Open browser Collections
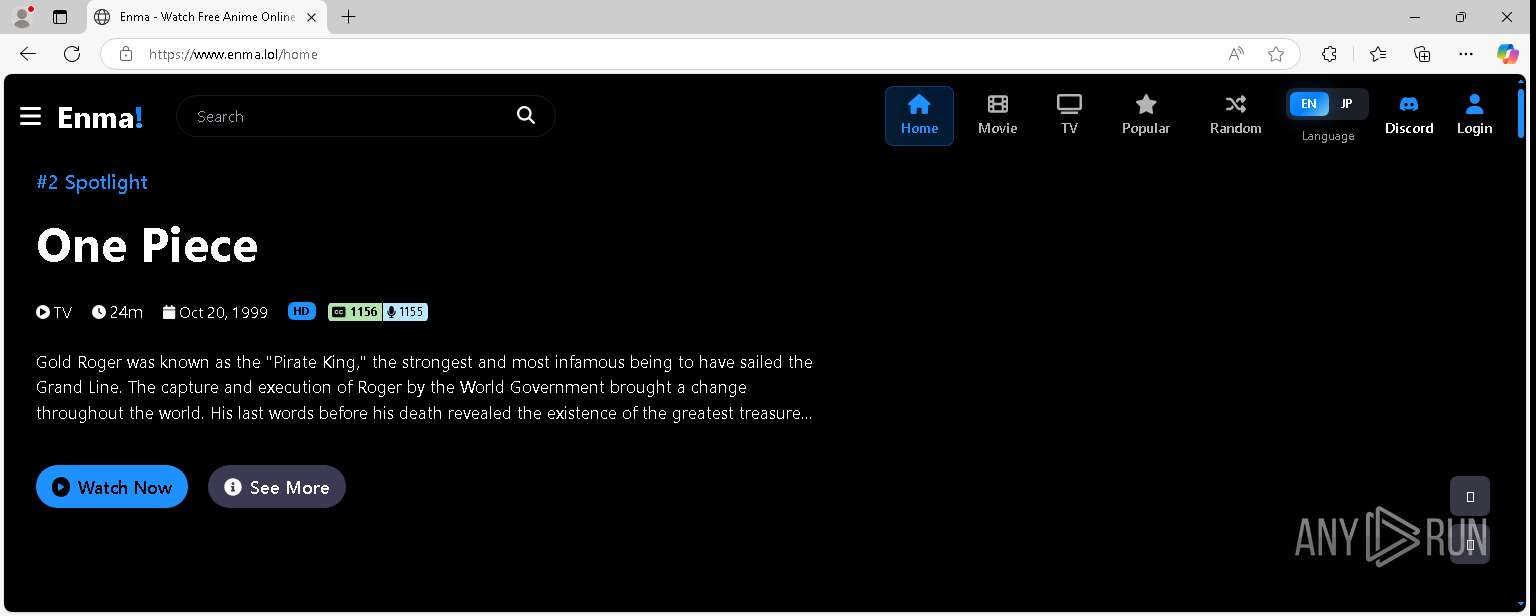Viewport: 1536px width, 616px height. (1422, 54)
